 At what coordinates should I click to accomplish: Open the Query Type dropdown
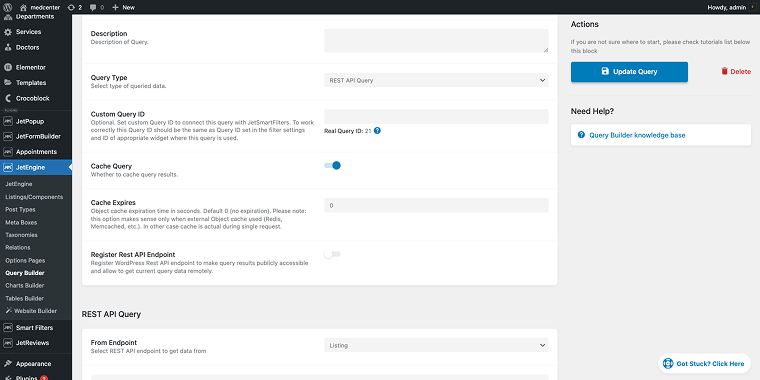436,80
